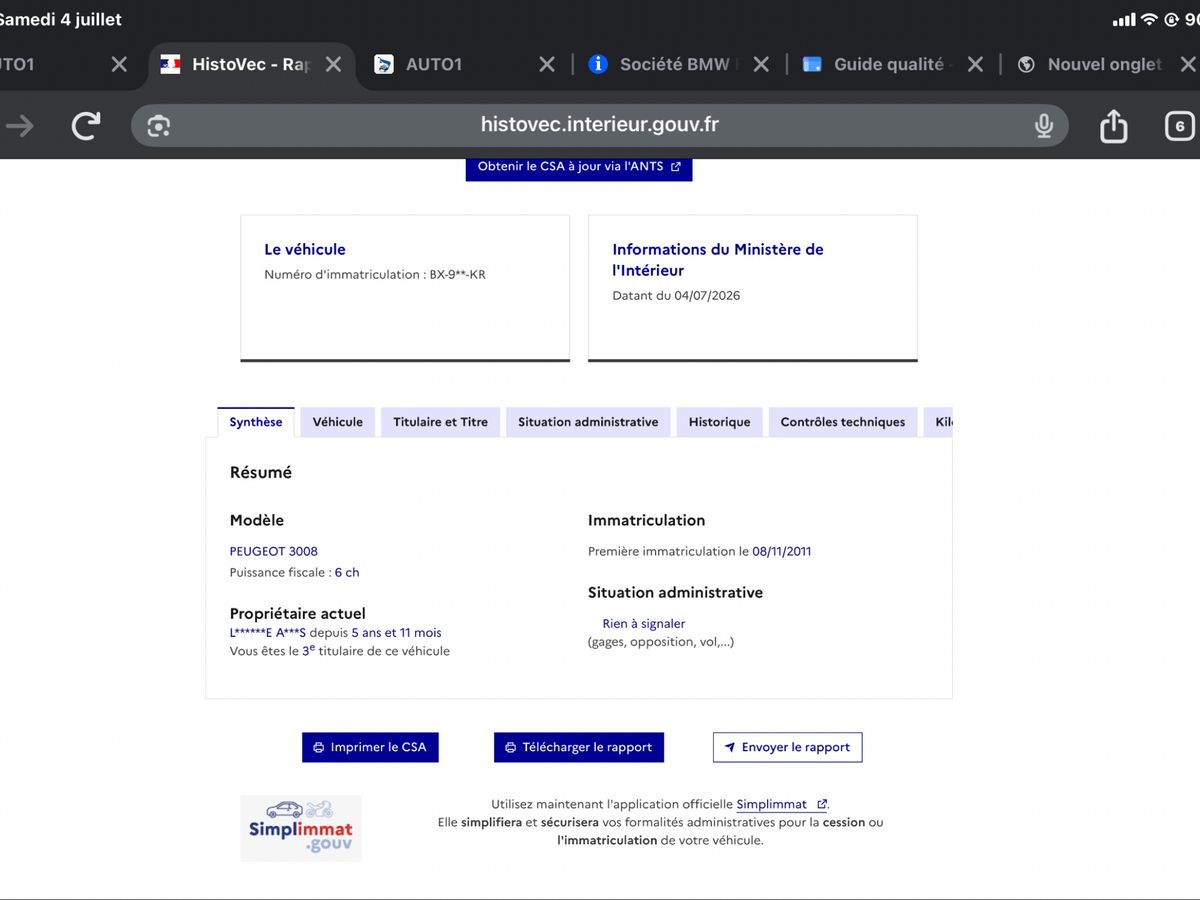Open the Véhicule tab
This screenshot has height=900, width=1200.
point(338,422)
